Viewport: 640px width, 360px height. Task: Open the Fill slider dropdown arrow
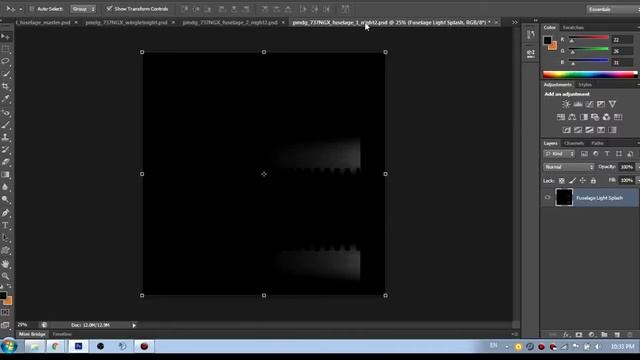coord(638,180)
